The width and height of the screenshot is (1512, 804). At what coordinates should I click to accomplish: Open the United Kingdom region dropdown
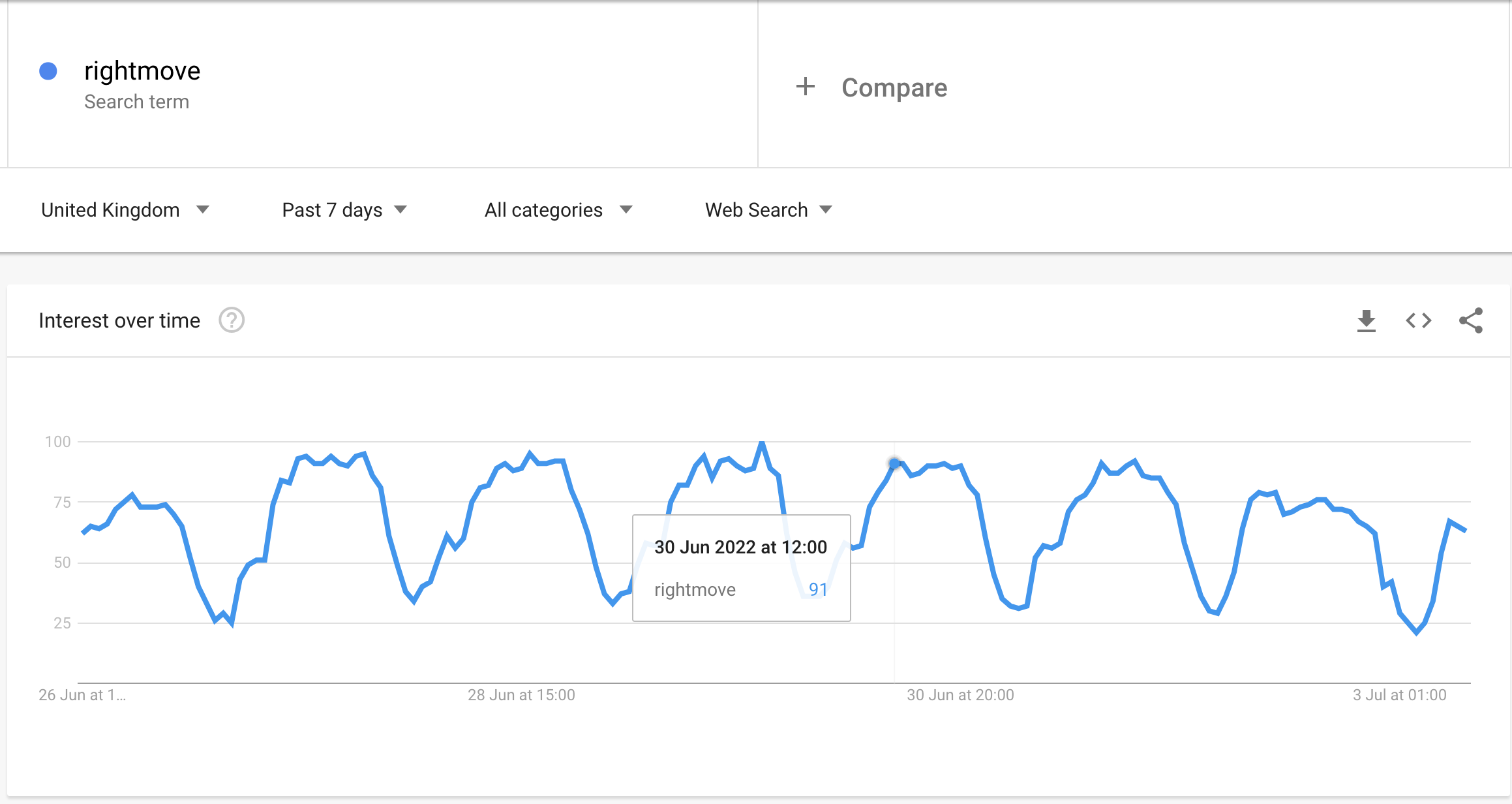point(125,210)
